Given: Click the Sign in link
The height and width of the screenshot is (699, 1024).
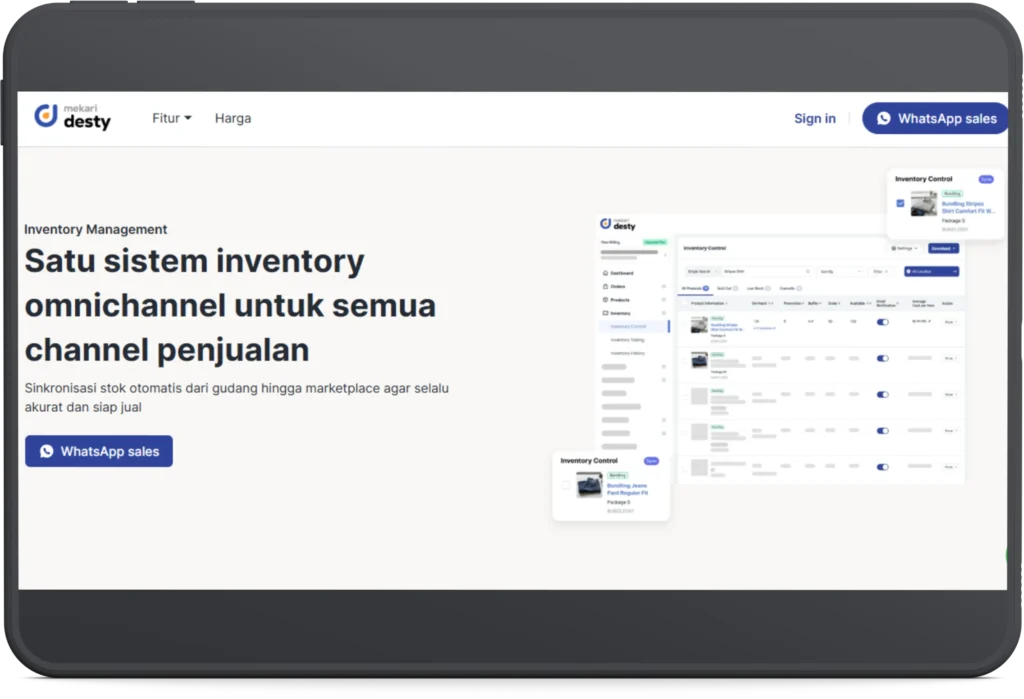Looking at the screenshot, I should [x=814, y=118].
